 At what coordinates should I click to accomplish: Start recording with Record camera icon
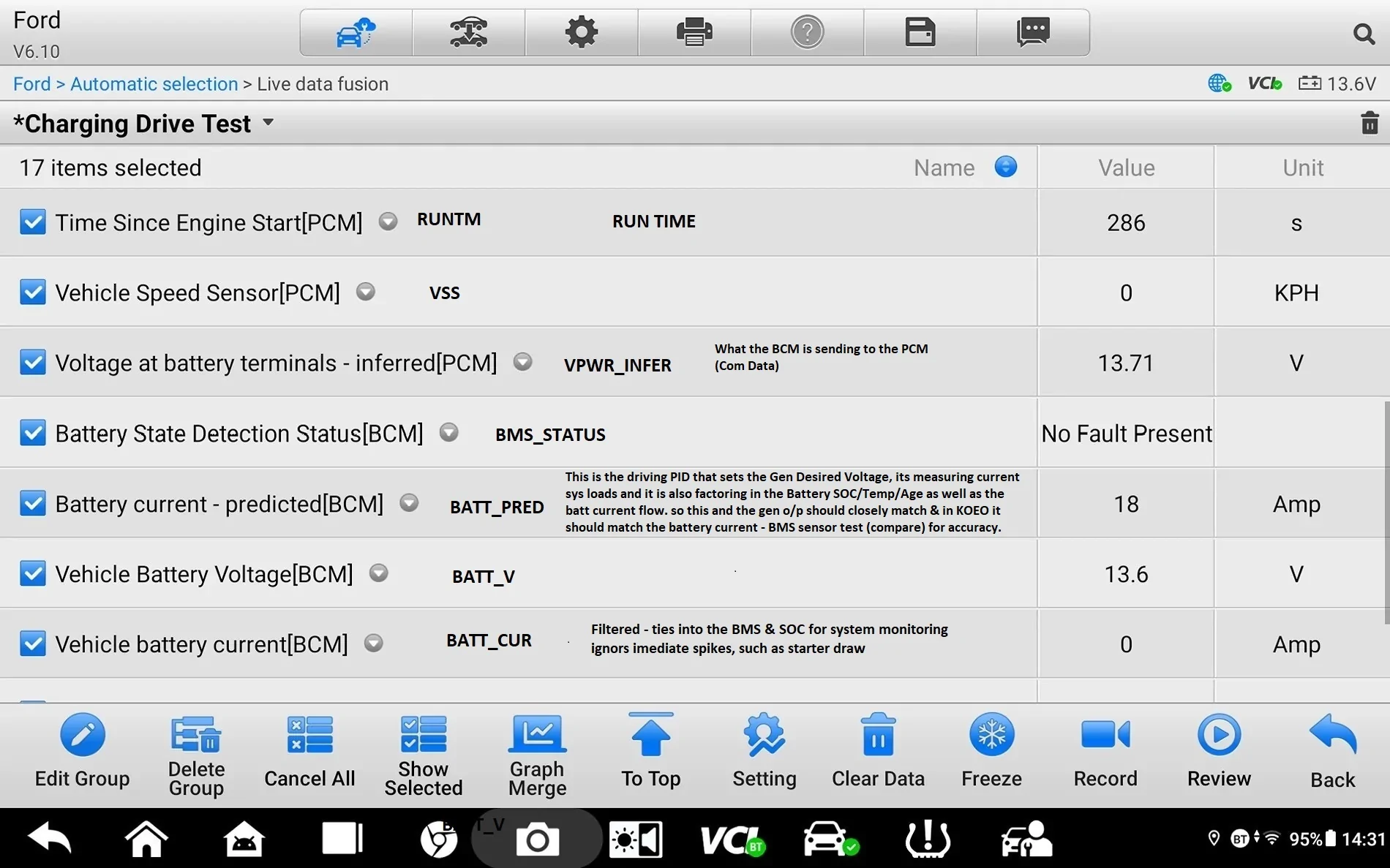coord(1105,734)
